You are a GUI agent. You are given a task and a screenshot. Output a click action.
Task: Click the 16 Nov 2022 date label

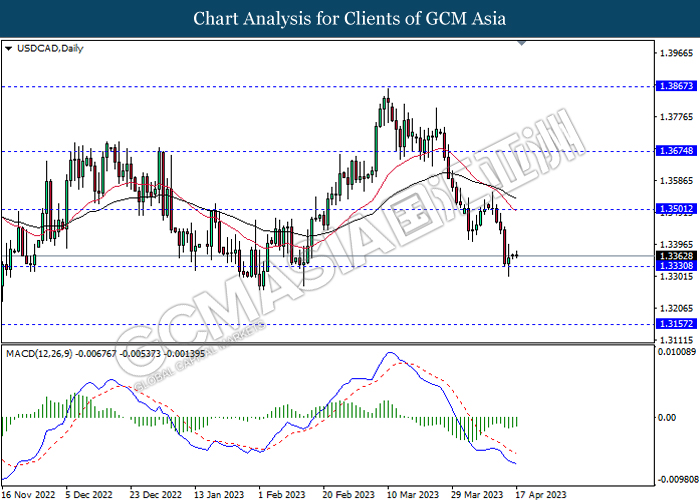[28, 494]
